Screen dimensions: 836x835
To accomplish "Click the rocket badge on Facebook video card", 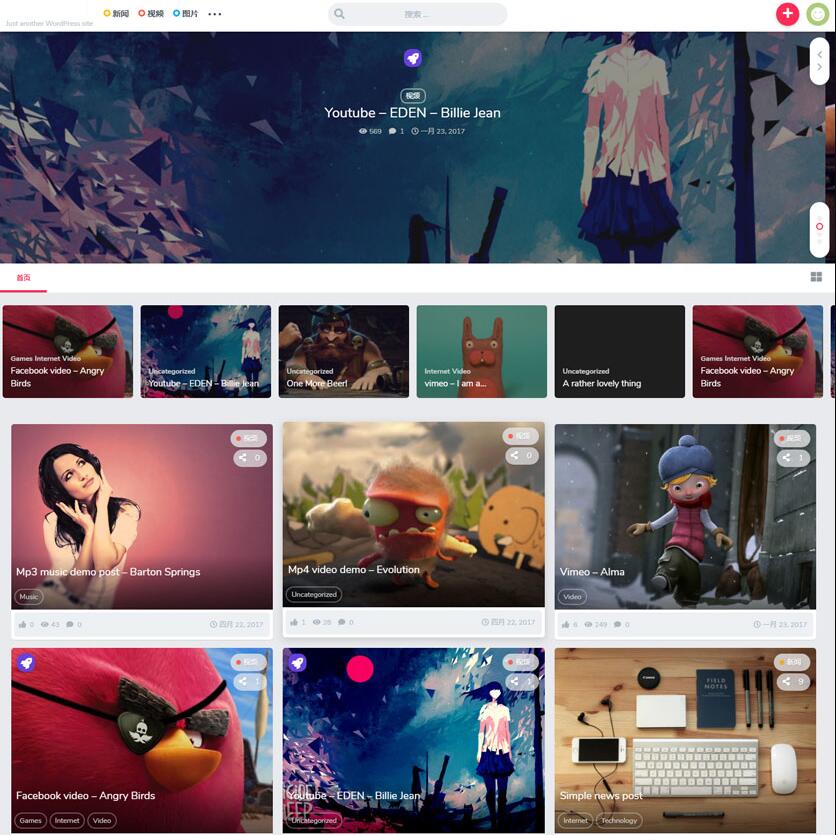I will pos(26,663).
